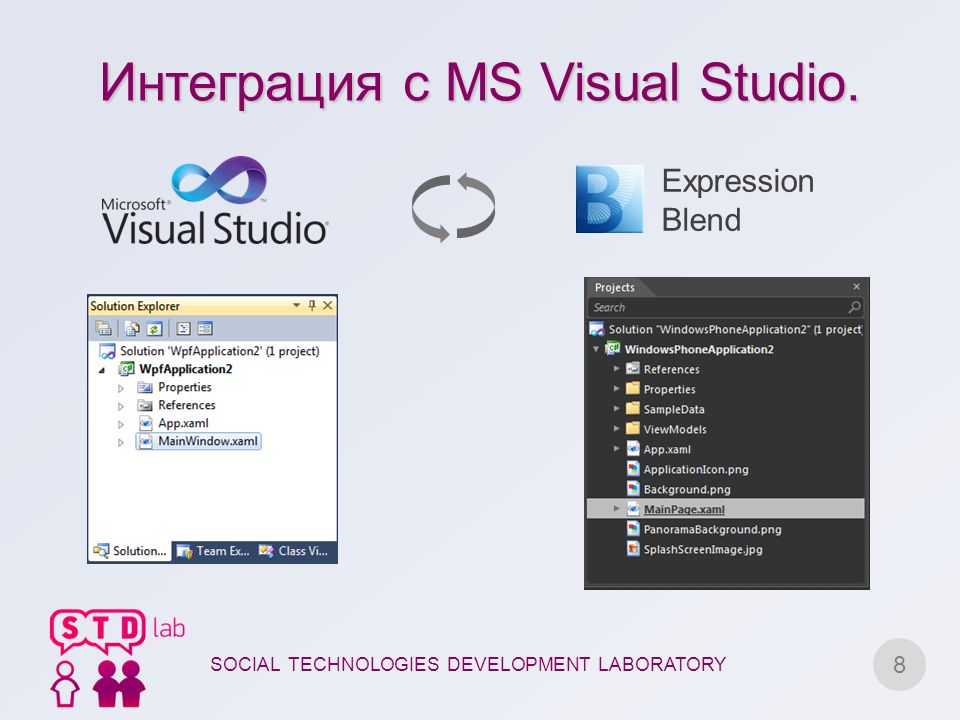Click the STD lab logo
Screen dimensions: 960x720
click(116, 658)
